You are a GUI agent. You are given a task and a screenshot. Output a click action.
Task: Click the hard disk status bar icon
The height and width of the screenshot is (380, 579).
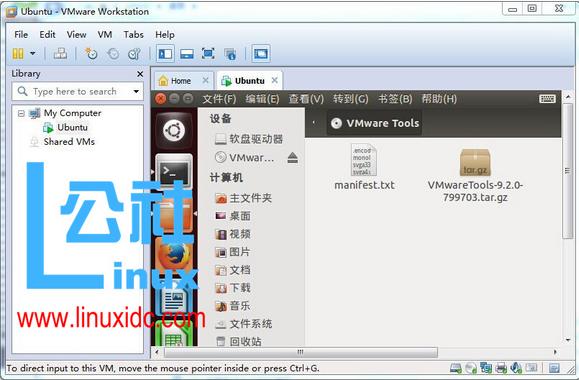[x=456, y=368]
